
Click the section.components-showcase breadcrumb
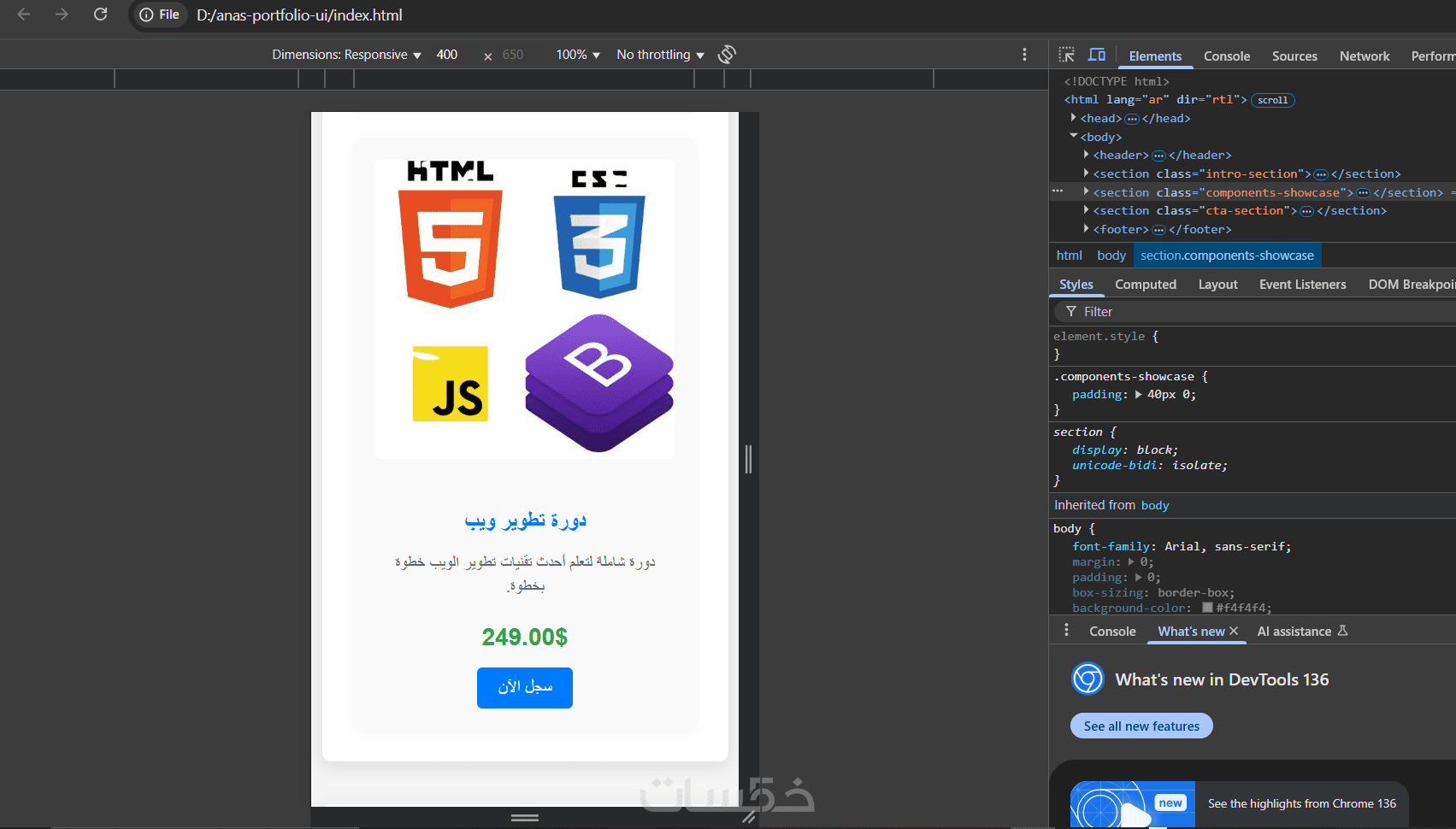1227,256
